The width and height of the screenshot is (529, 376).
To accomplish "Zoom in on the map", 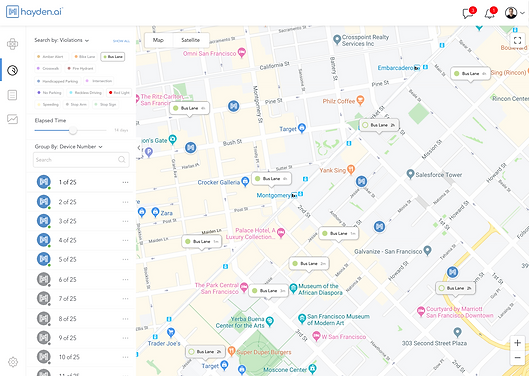I will coord(517,343).
